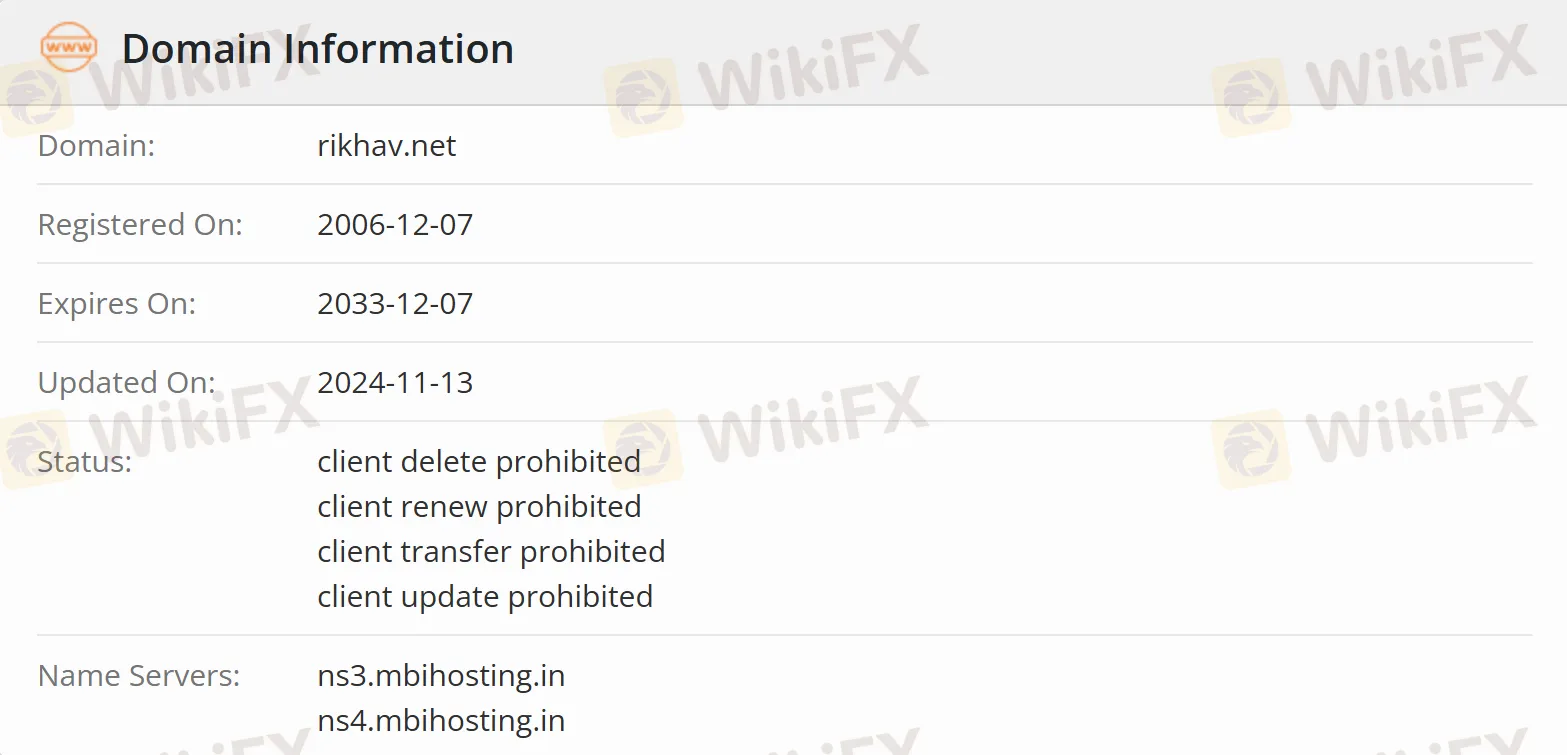Select the rikhav.net domain value
Image resolution: width=1567 pixels, height=755 pixels.
coord(386,146)
